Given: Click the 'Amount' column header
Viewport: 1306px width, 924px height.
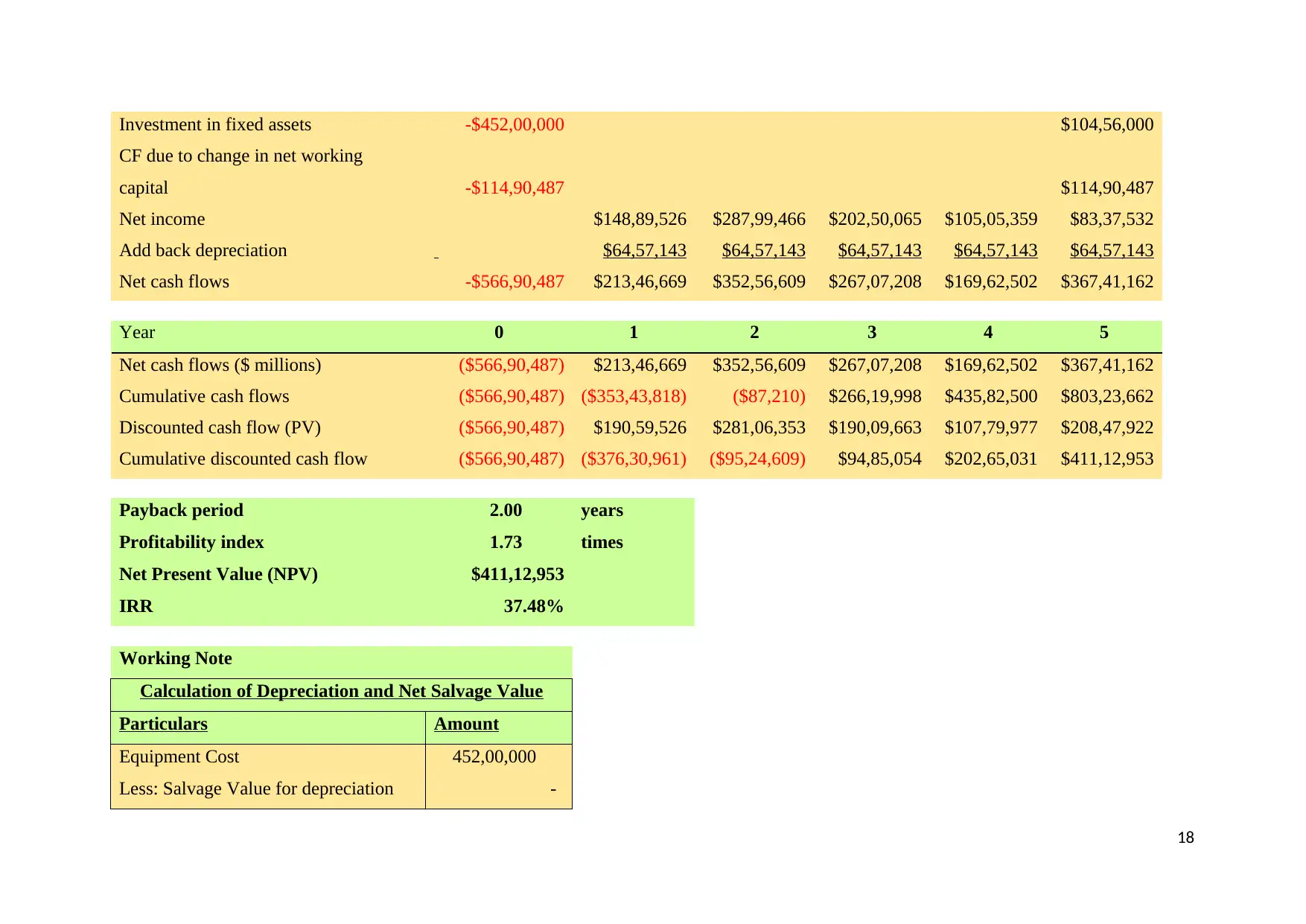Looking at the screenshot, I should 466,724.
